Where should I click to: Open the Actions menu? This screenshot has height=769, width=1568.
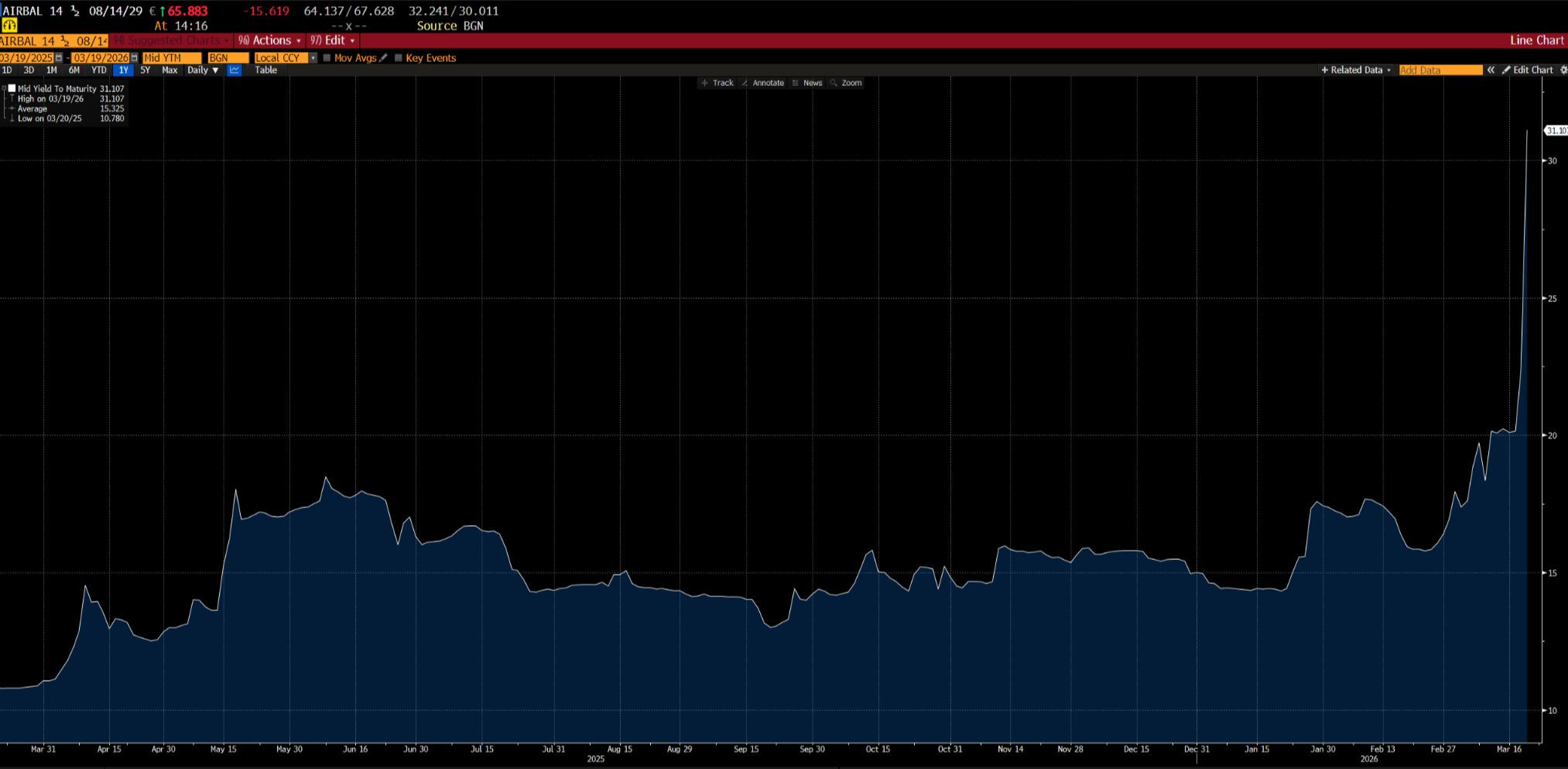click(x=270, y=40)
